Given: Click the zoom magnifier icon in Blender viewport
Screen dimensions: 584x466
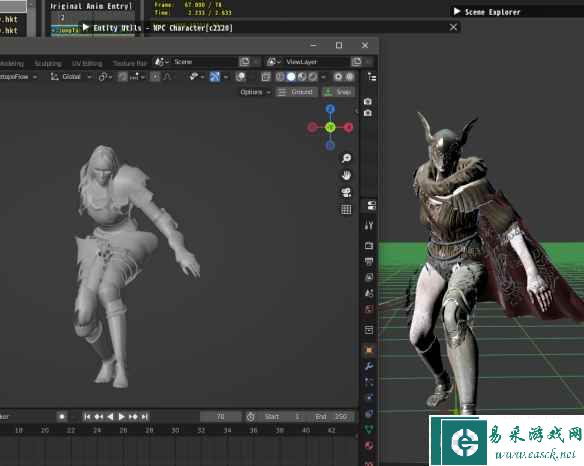Looking at the screenshot, I should pyautogui.click(x=346, y=158).
